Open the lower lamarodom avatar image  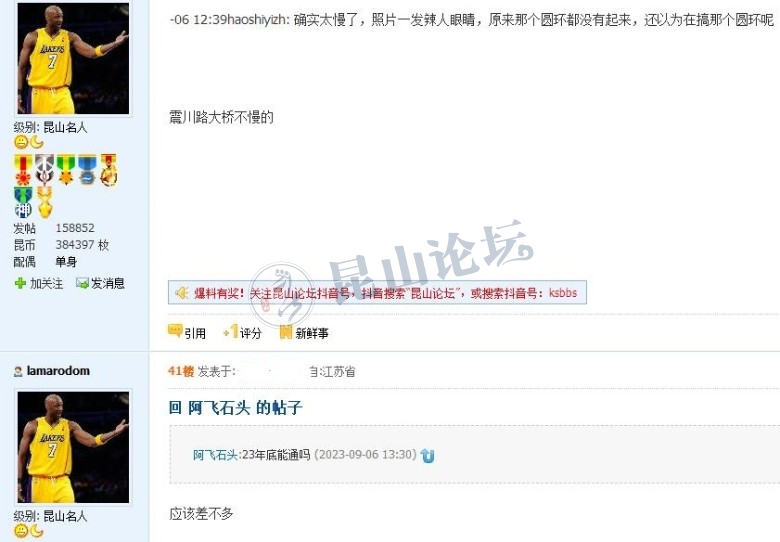click(x=73, y=447)
